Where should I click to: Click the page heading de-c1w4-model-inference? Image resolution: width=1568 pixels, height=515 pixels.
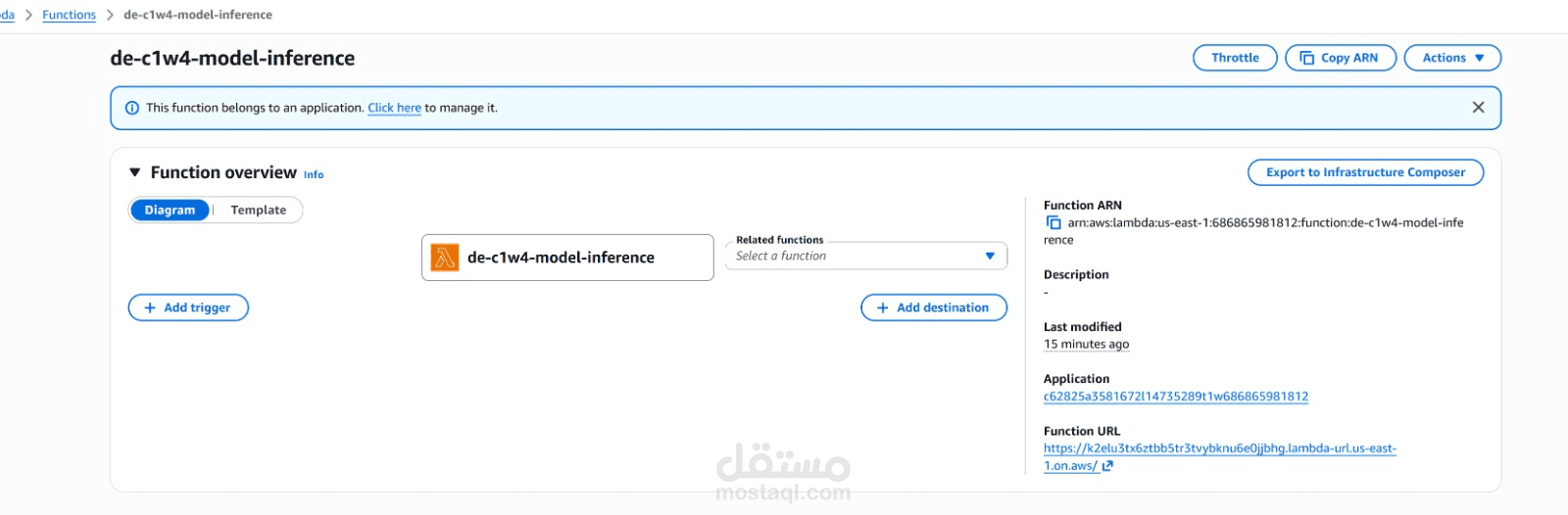coord(232,58)
